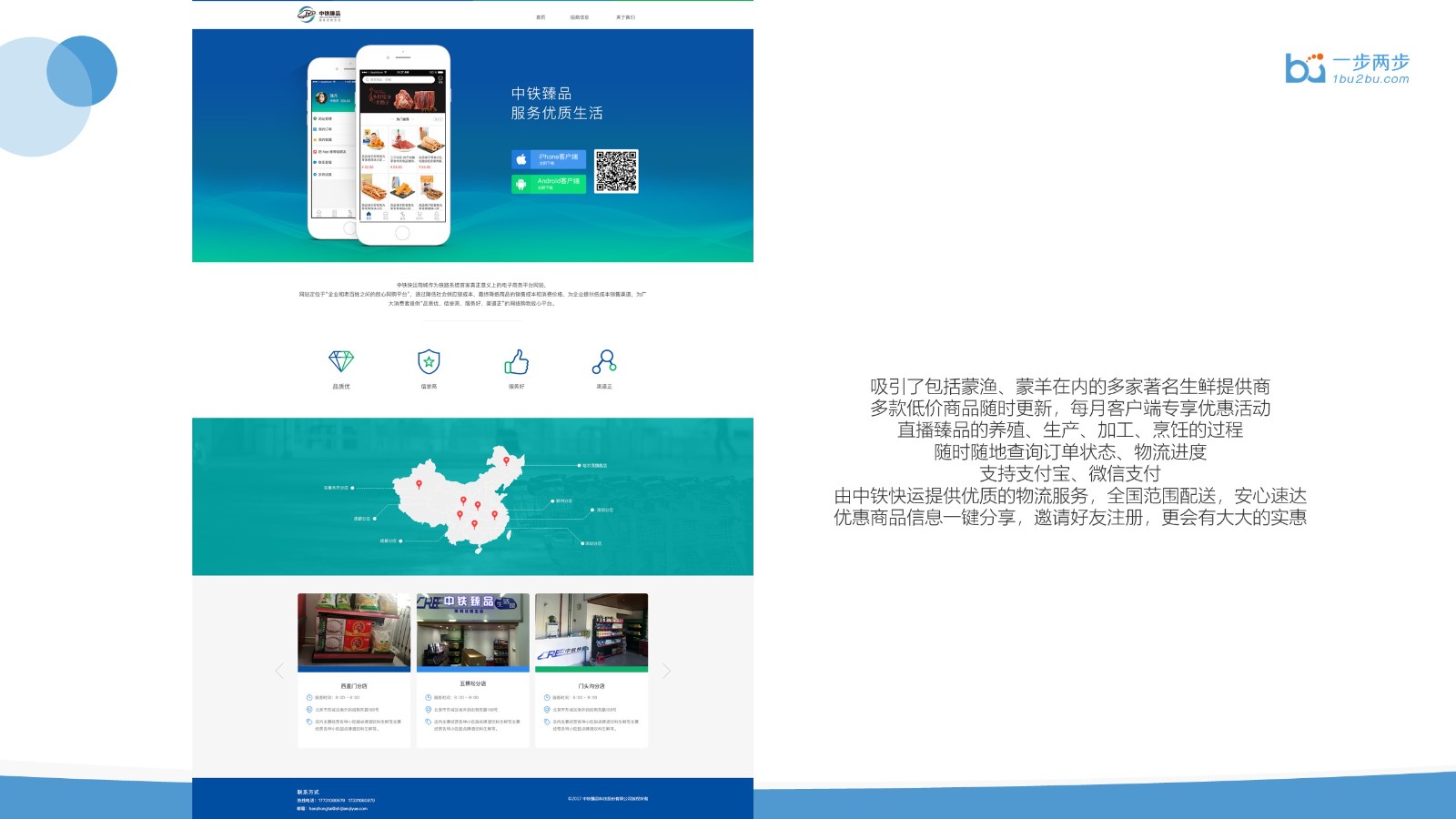Download the iPhone客户端 app
This screenshot has width=1456, height=819.
tap(549, 159)
